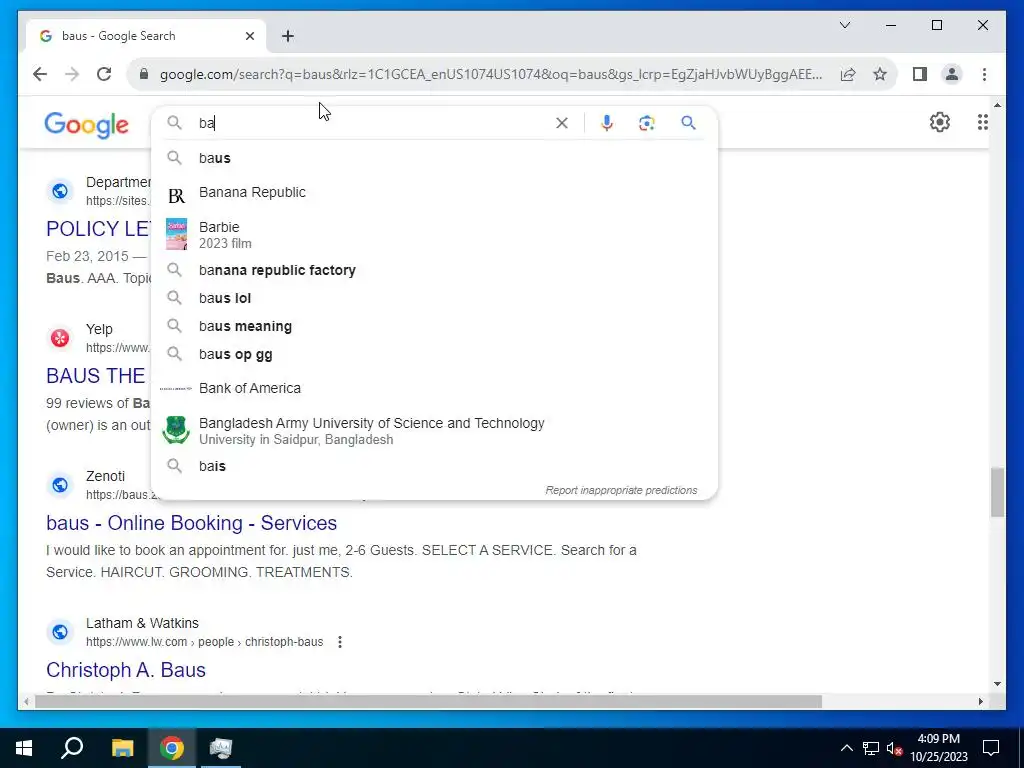The width and height of the screenshot is (1024, 768).
Task: Click the address bar URL
Action: pos(491,74)
